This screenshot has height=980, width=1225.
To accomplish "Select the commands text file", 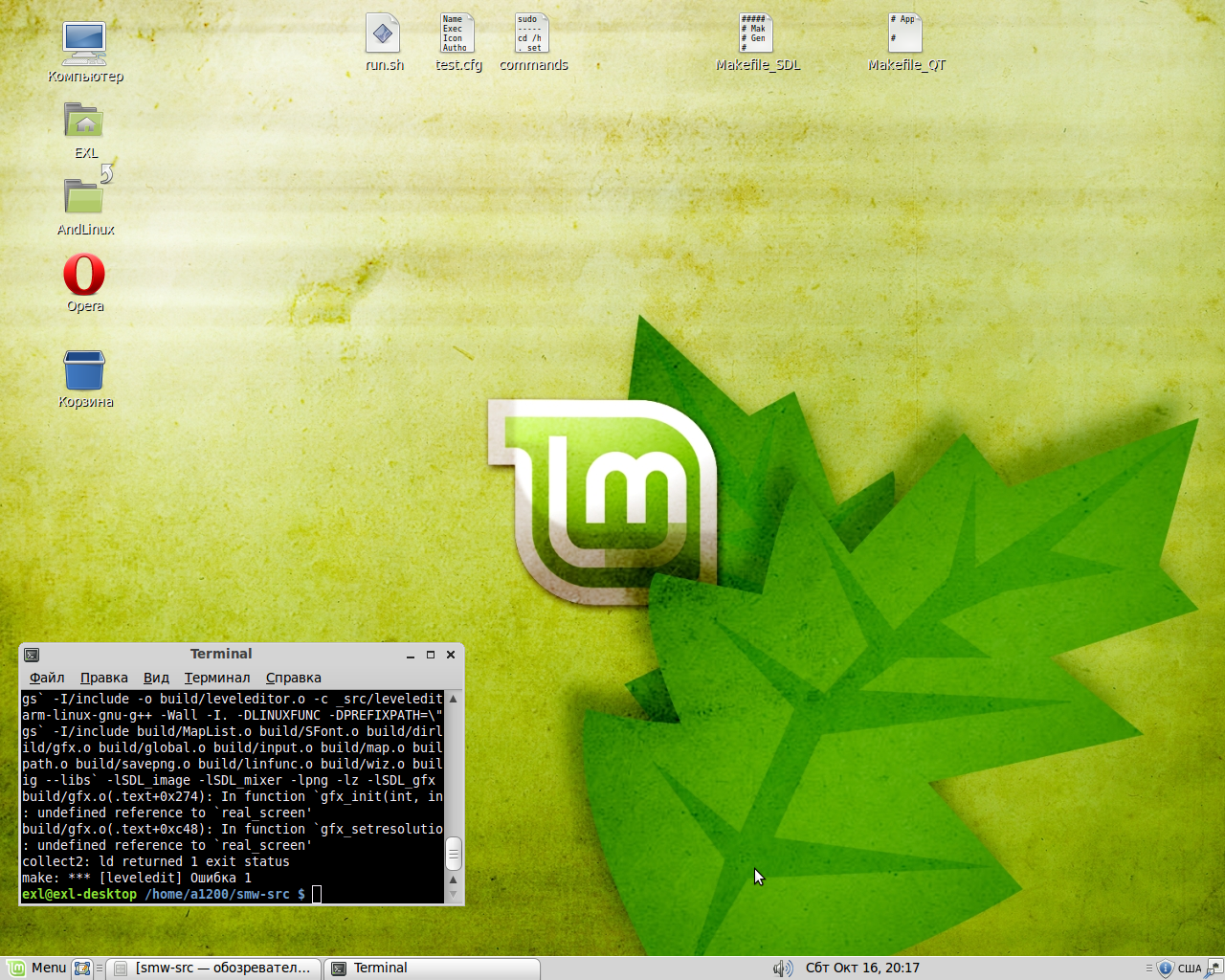I will [532, 33].
